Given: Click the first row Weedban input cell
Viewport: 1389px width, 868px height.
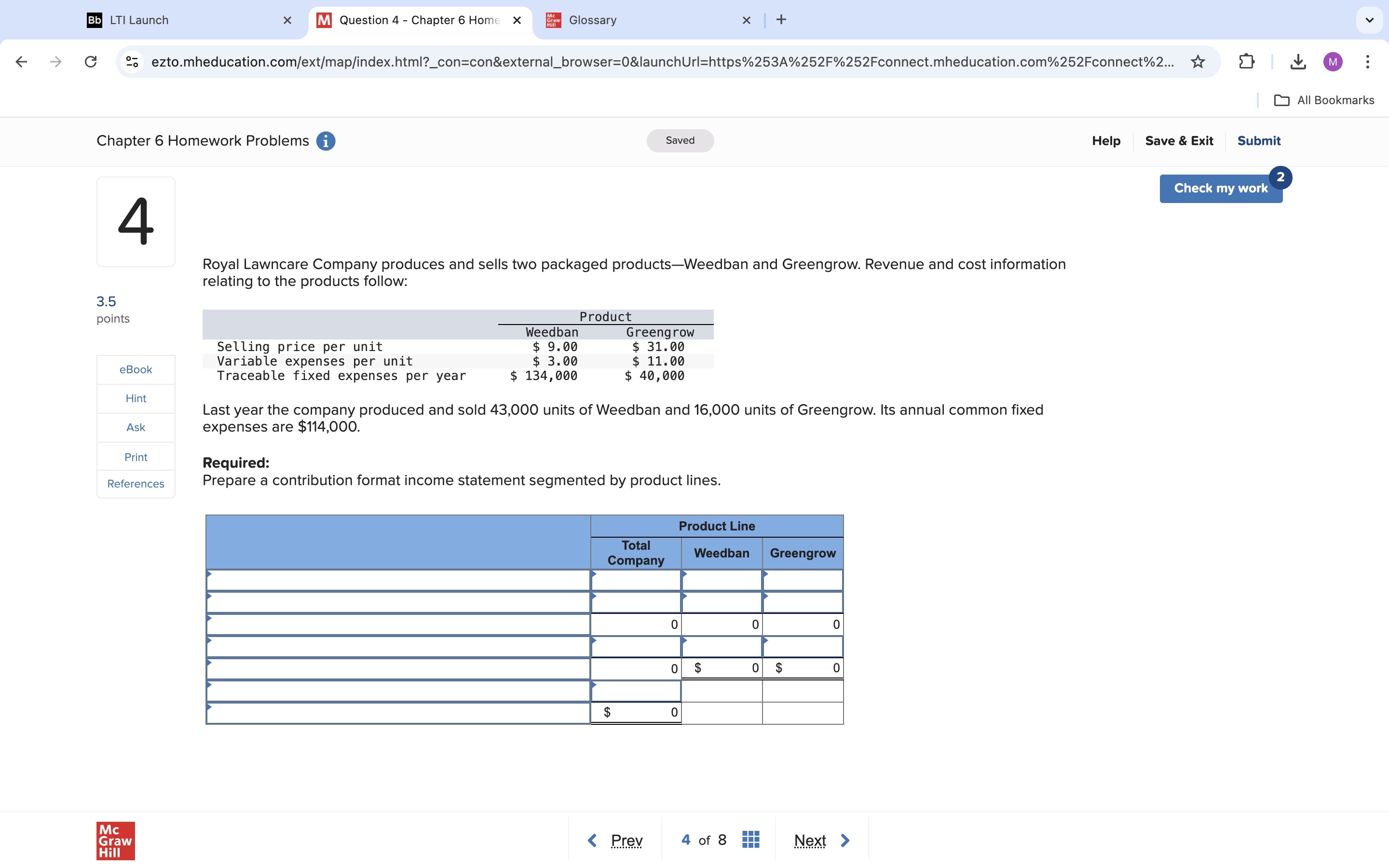Looking at the screenshot, I should coord(721,581).
